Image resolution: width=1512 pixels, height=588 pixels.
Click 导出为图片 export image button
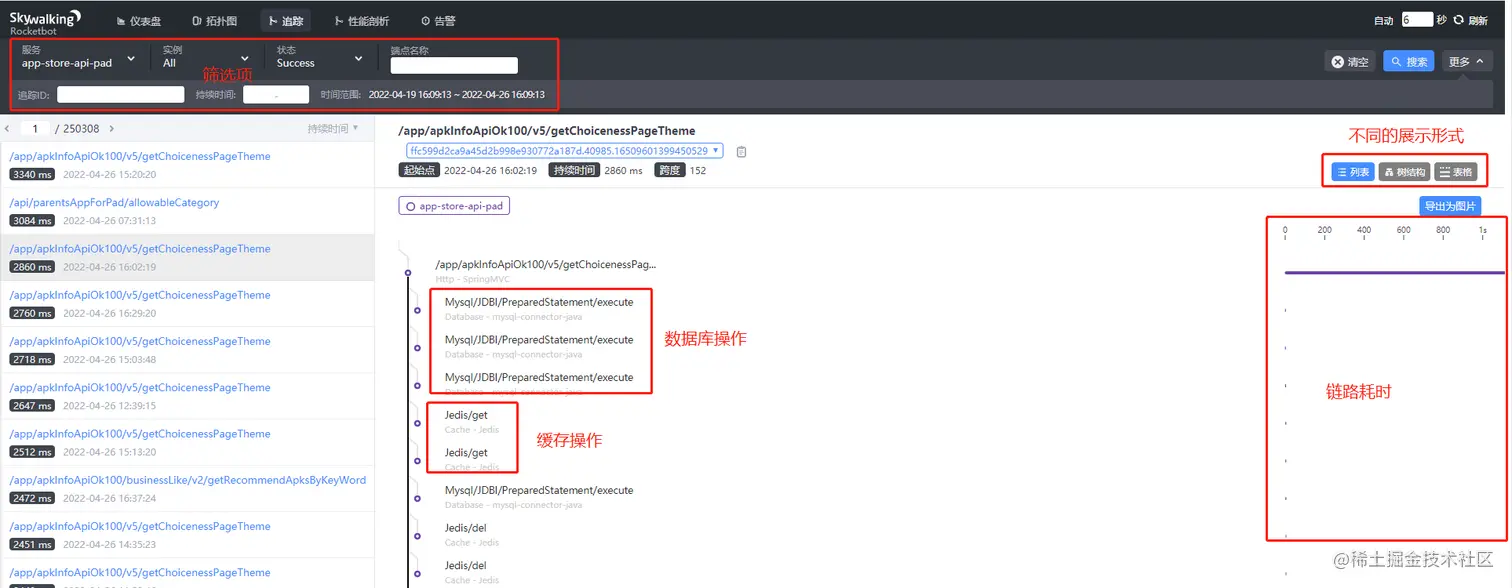point(1449,206)
